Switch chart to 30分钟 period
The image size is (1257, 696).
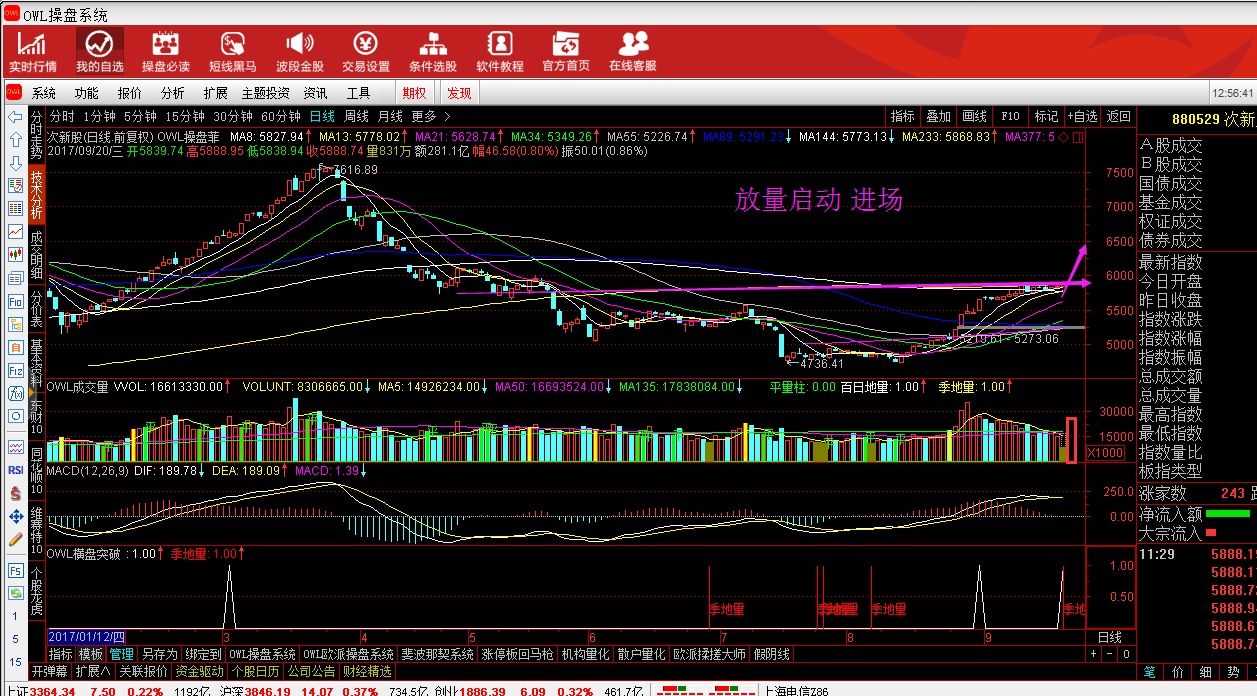[234, 116]
